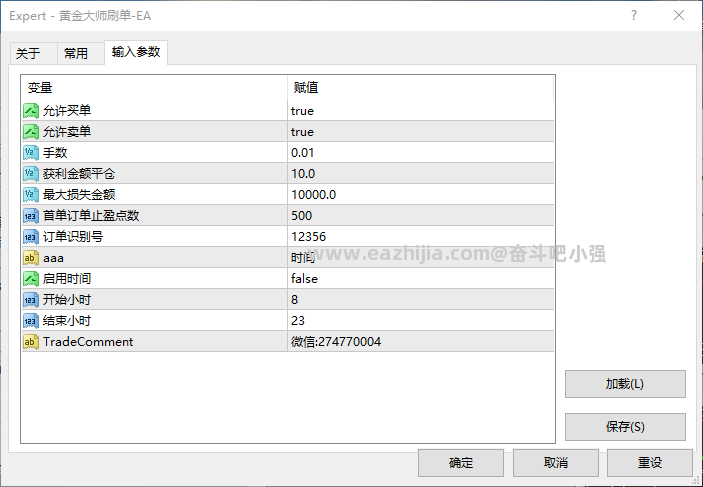
Task: Switch to the 常用 tab
Action: pyautogui.click(x=81, y=53)
